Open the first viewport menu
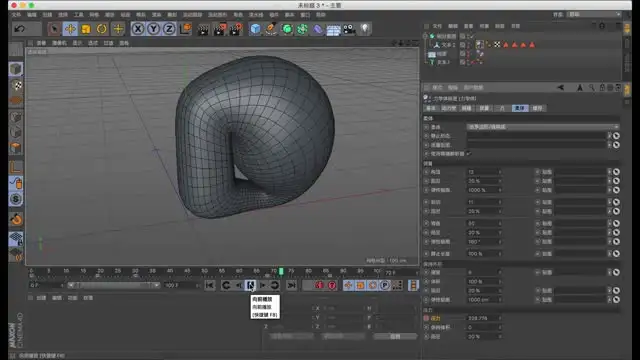Image resolution: width=640 pixels, height=360 pixels. click(x=41, y=43)
